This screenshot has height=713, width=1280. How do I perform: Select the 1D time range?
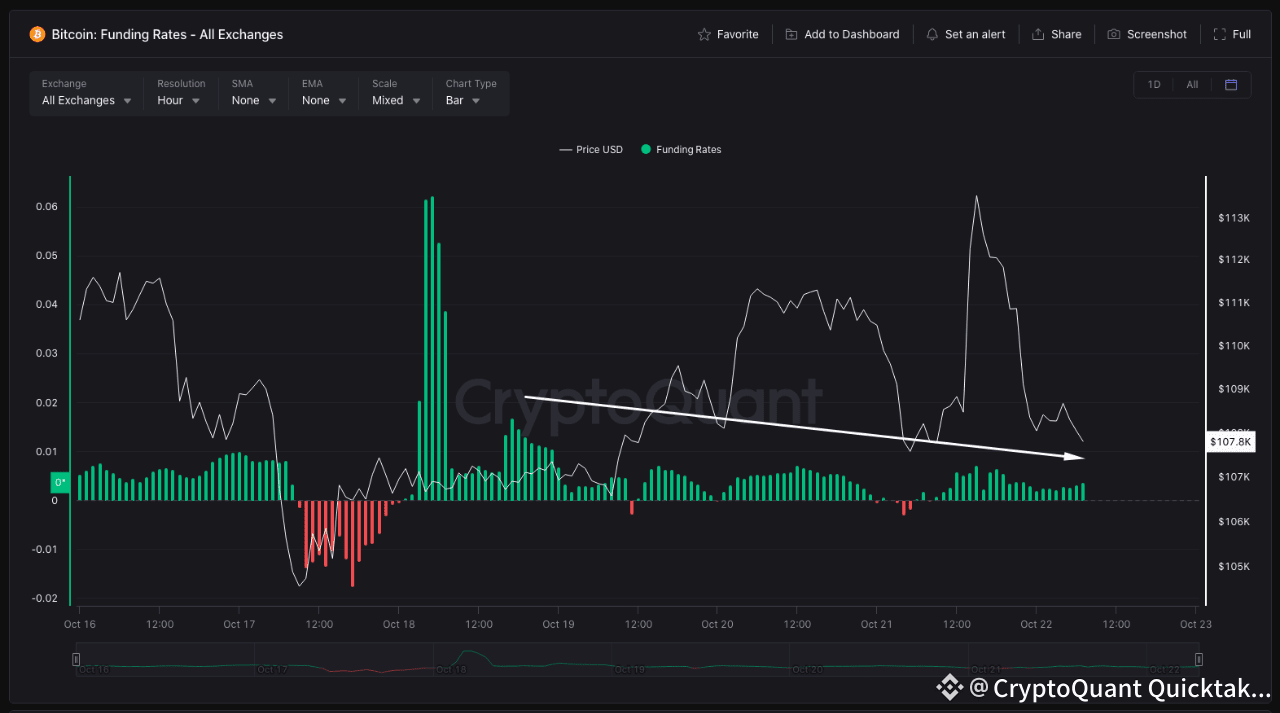(1154, 85)
